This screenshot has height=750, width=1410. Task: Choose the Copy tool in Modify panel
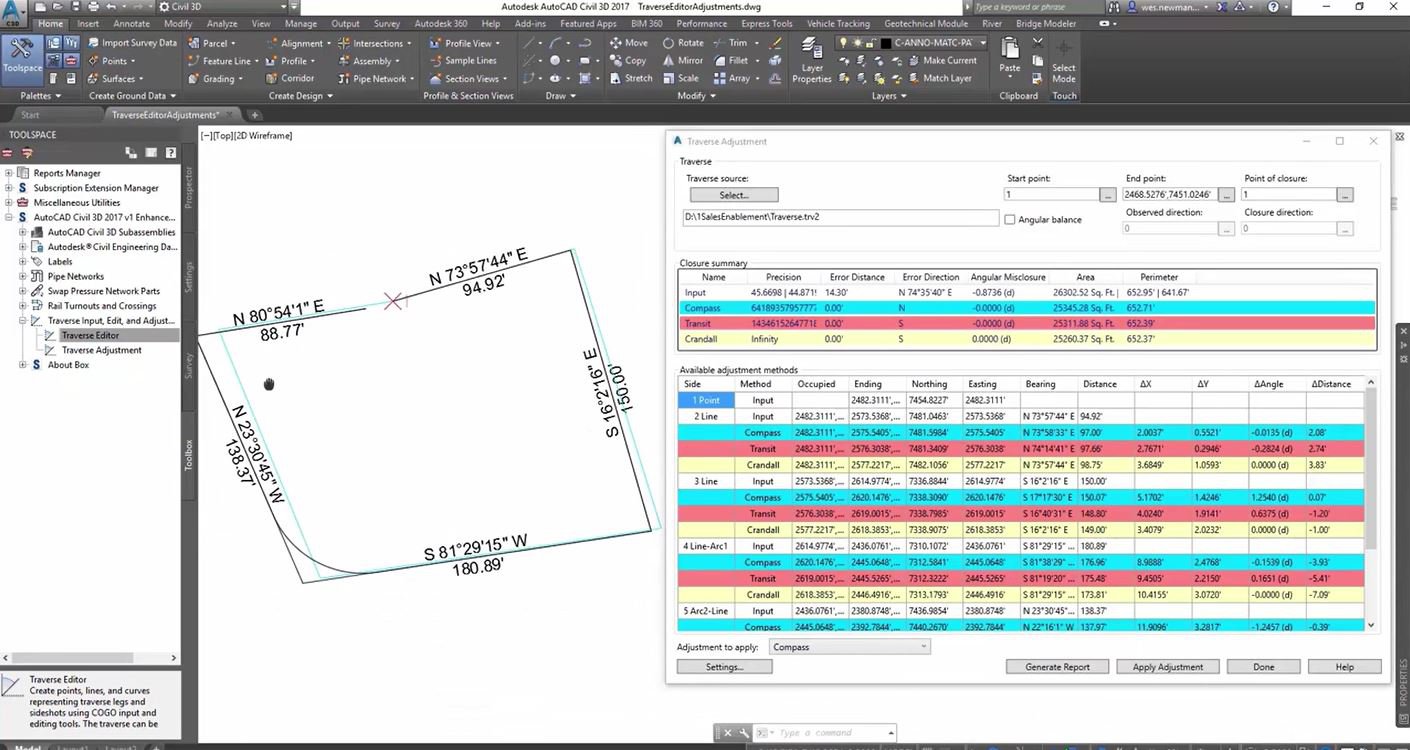[627, 60]
